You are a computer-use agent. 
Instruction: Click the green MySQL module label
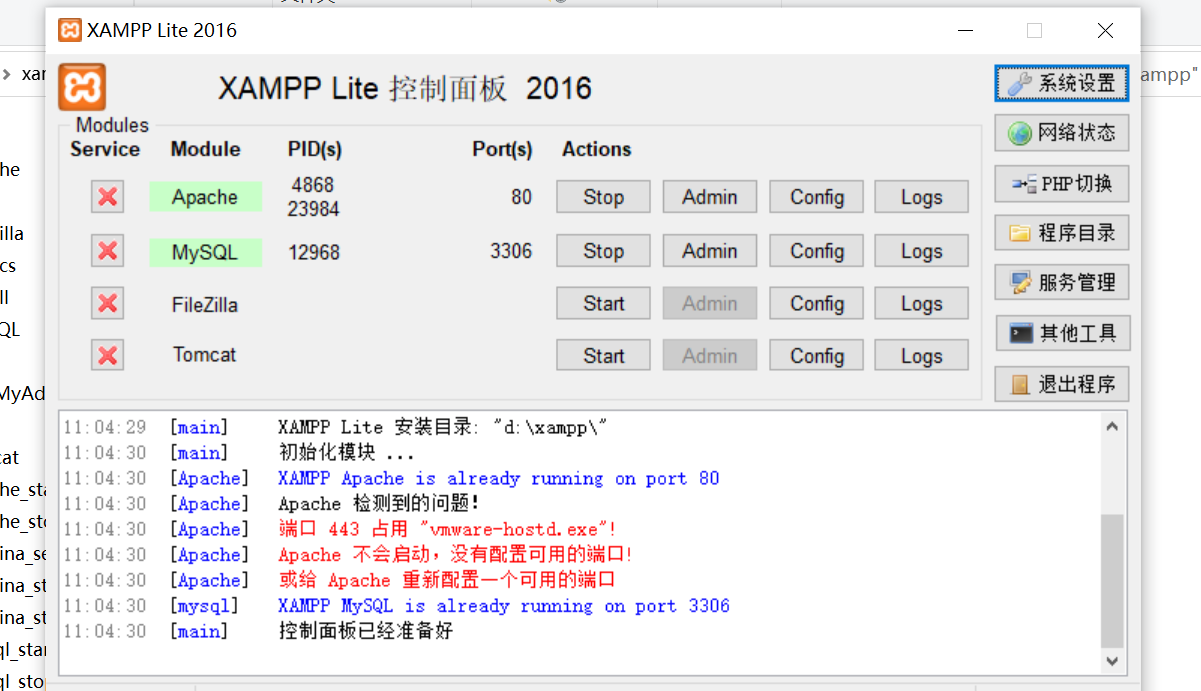[x=205, y=252]
